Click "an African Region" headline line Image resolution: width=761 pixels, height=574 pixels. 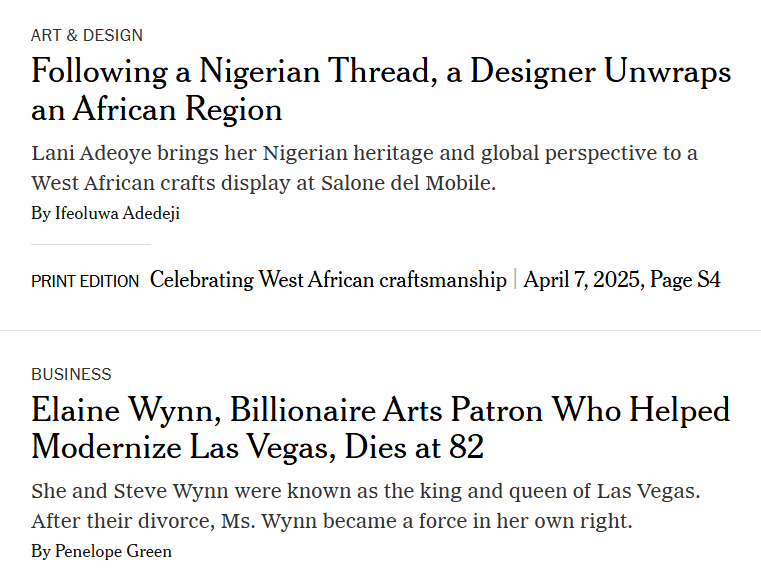click(156, 109)
